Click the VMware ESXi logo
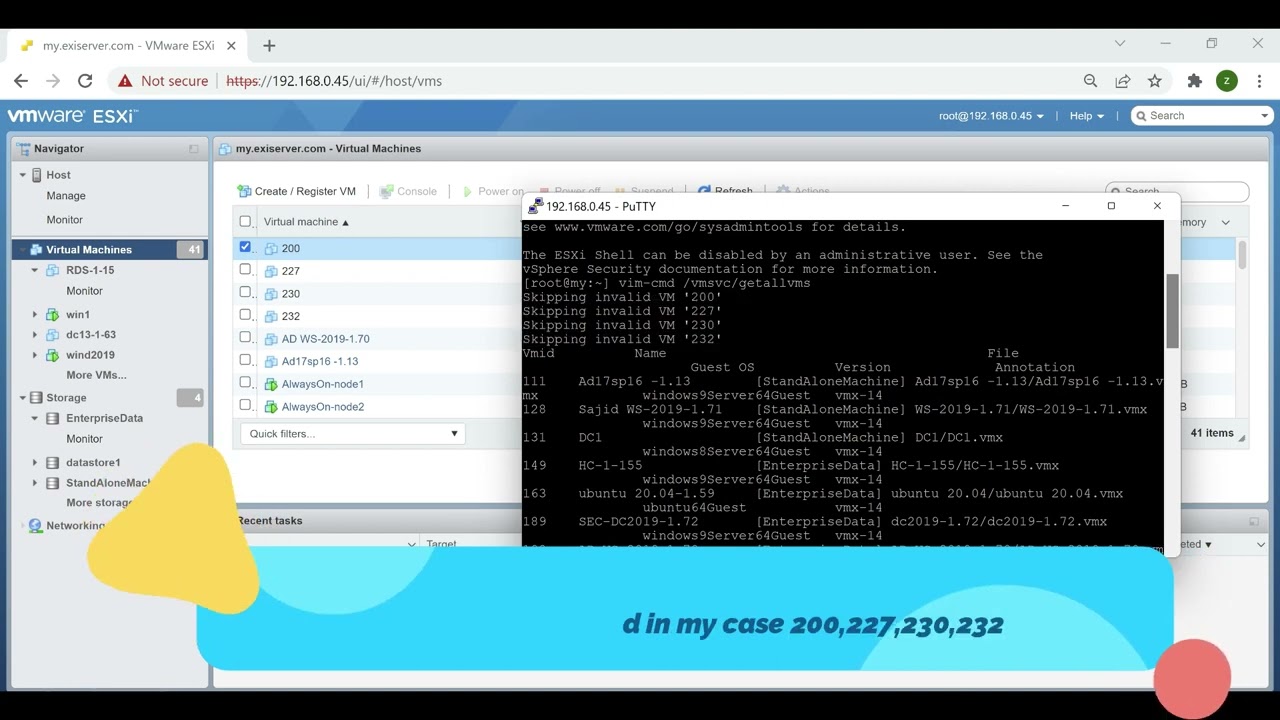 tap(72, 116)
